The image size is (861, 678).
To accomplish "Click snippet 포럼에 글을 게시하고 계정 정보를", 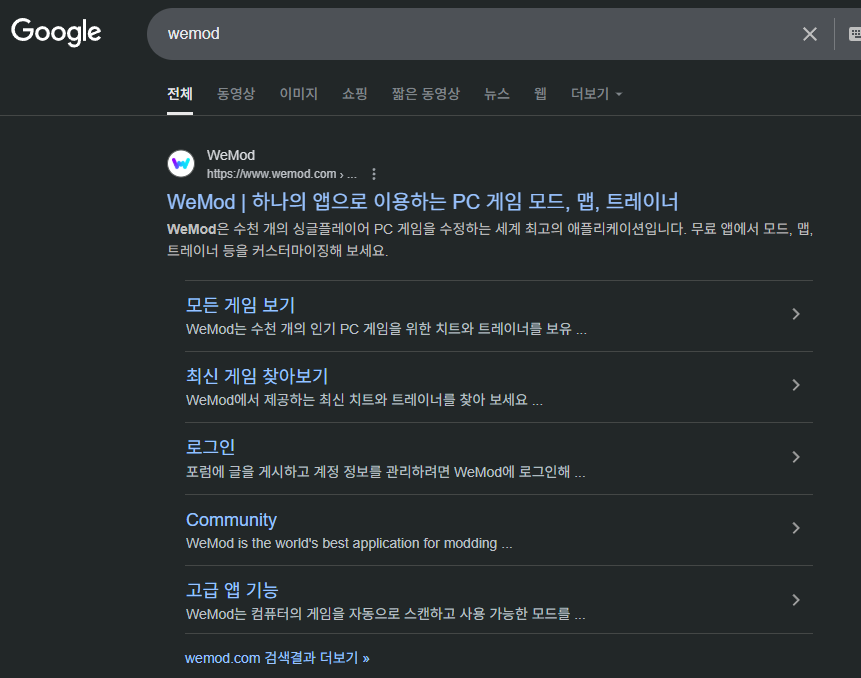I will pyautogui.click(x=385, y=472).
